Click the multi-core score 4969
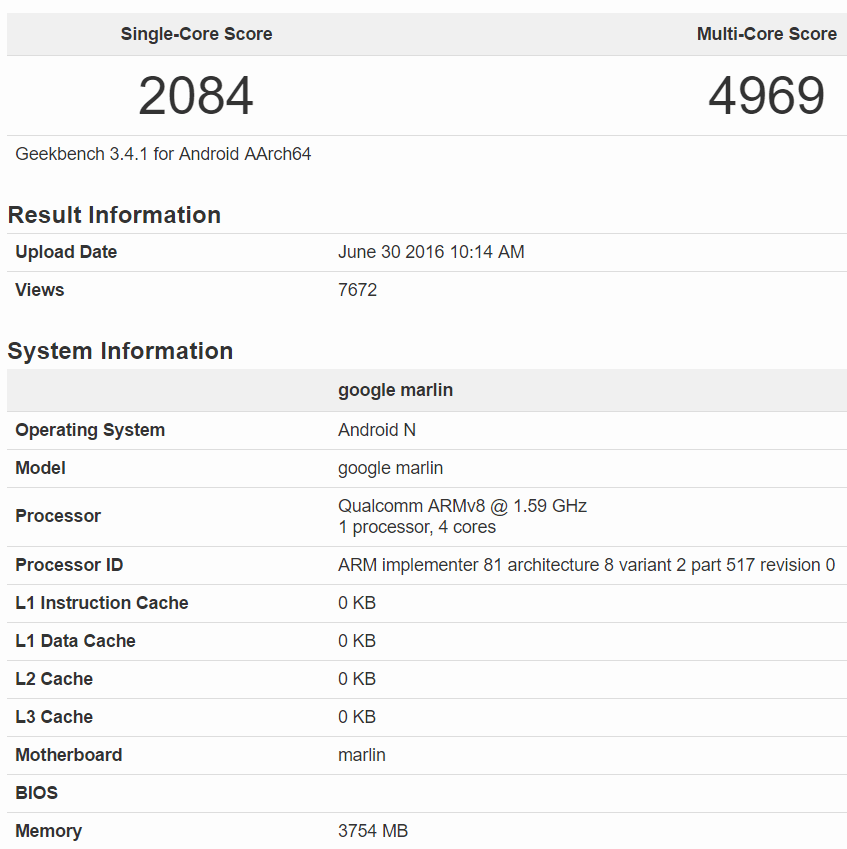847x849 pixels. pos(767,96)
